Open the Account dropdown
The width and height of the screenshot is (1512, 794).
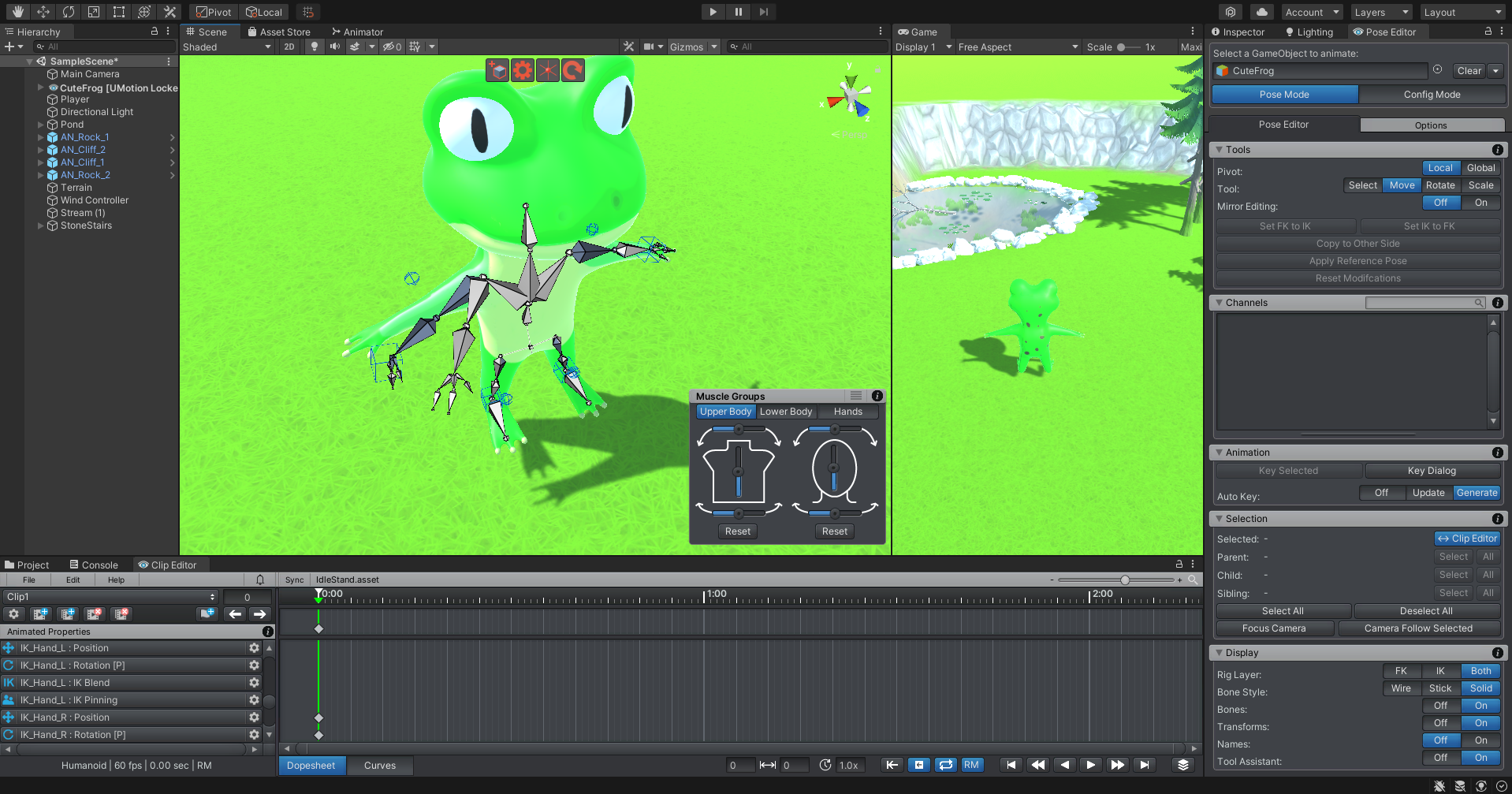click(1312, 12)
